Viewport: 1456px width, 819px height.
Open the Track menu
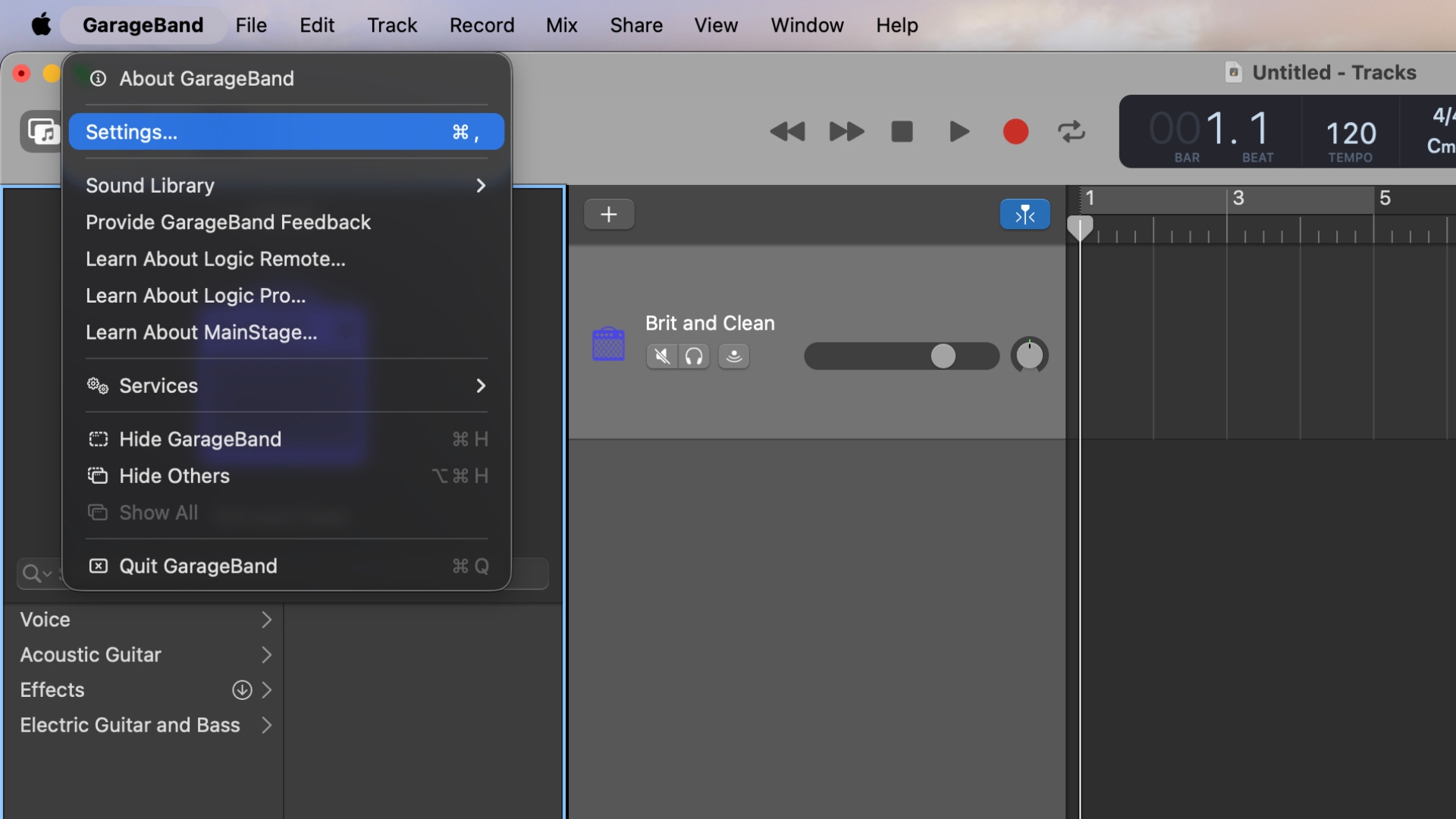tap(392, 25)
